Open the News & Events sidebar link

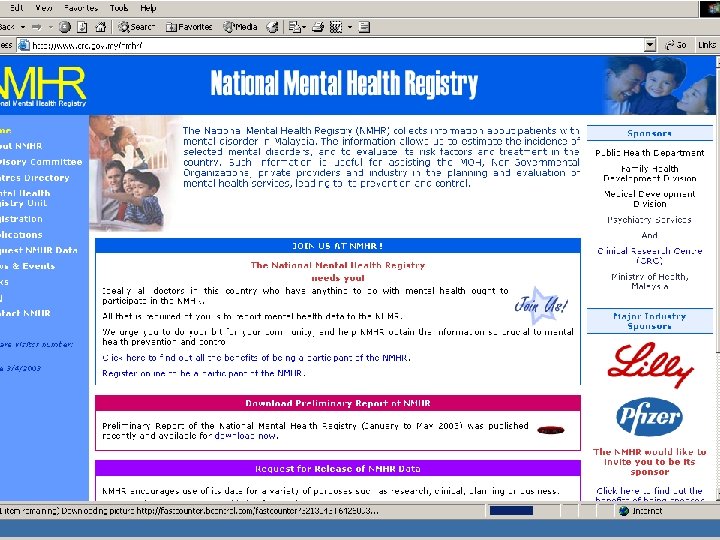(x=28, y=266)
